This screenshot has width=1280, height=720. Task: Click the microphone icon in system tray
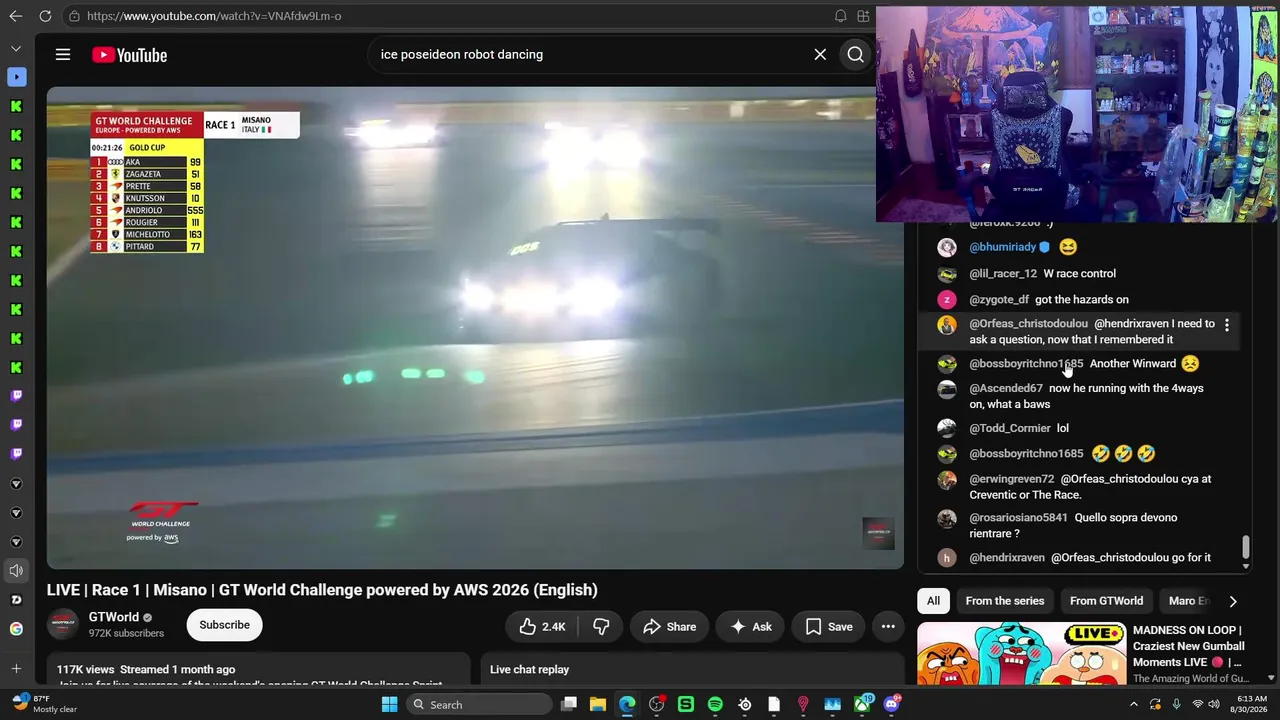click(1176, 705)
